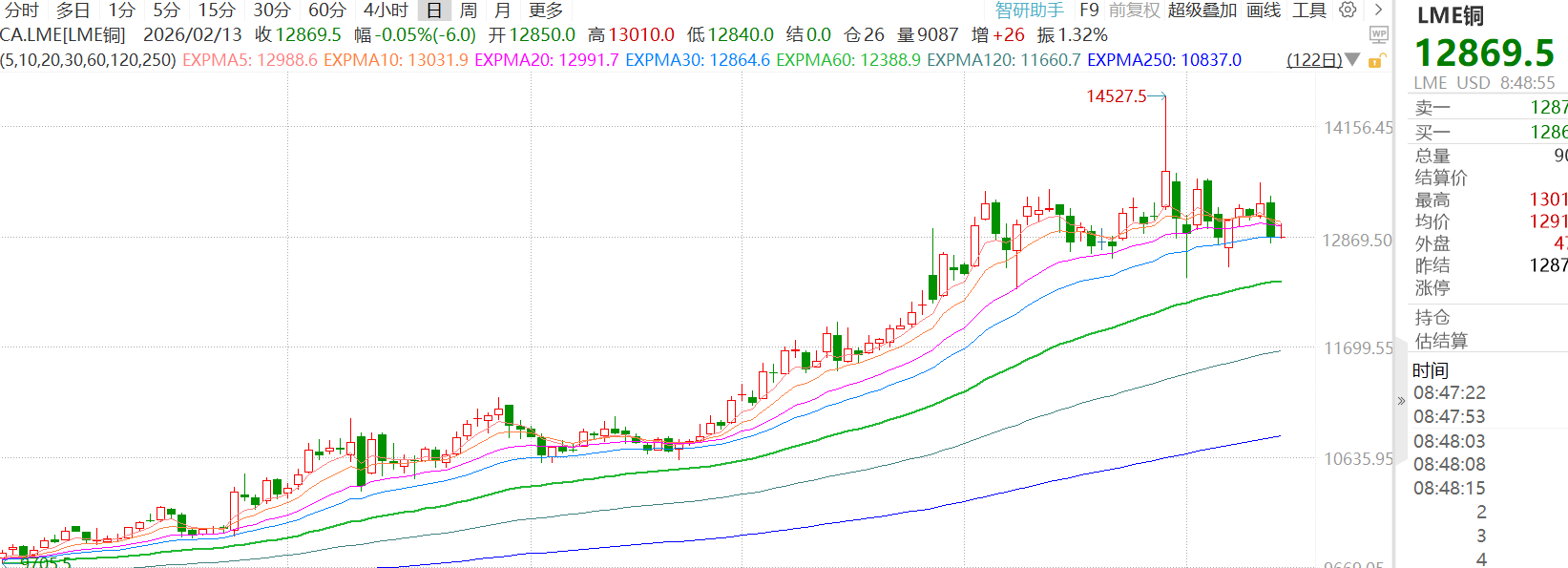1568x568 pixels.
Task: Select the 日 daily period tab
Action: (434, 10)
